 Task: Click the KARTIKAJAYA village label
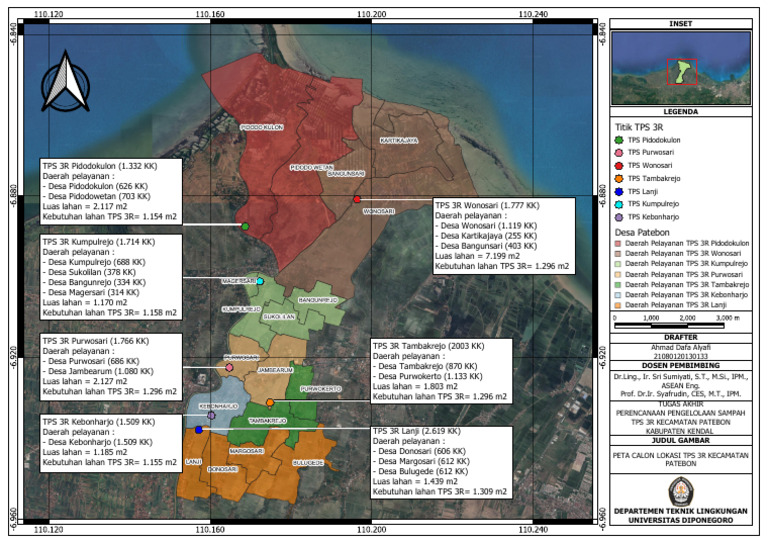tap(399, 141)
